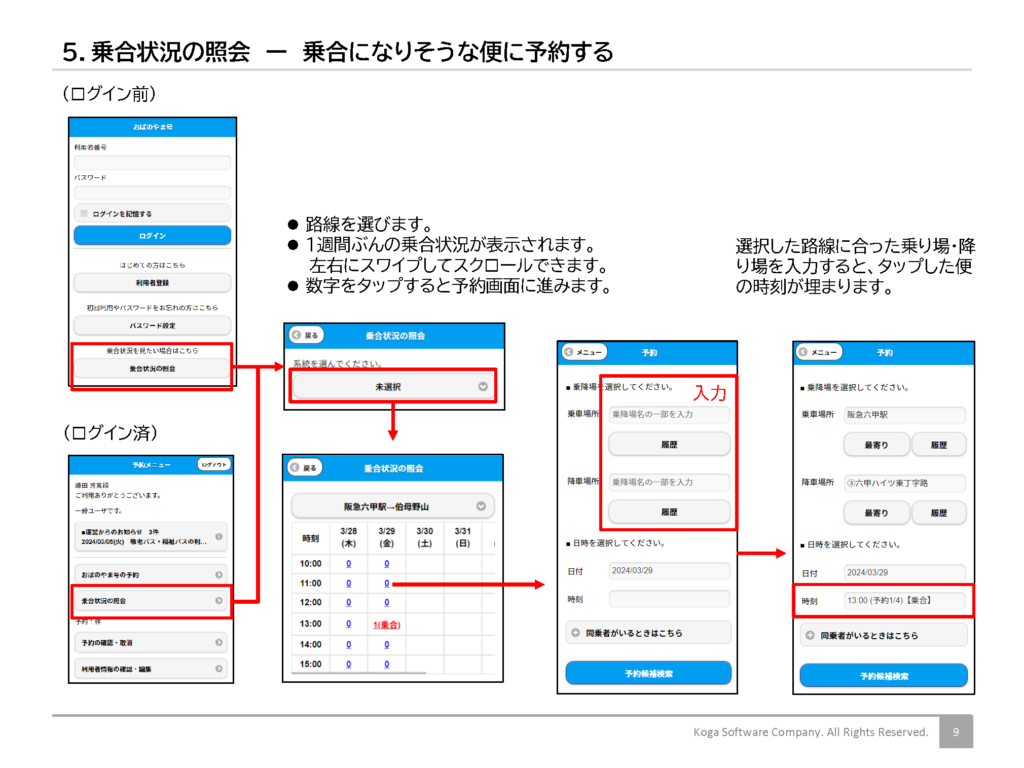
Task: Click the 利用者登録 button
Action: [152, 283]
